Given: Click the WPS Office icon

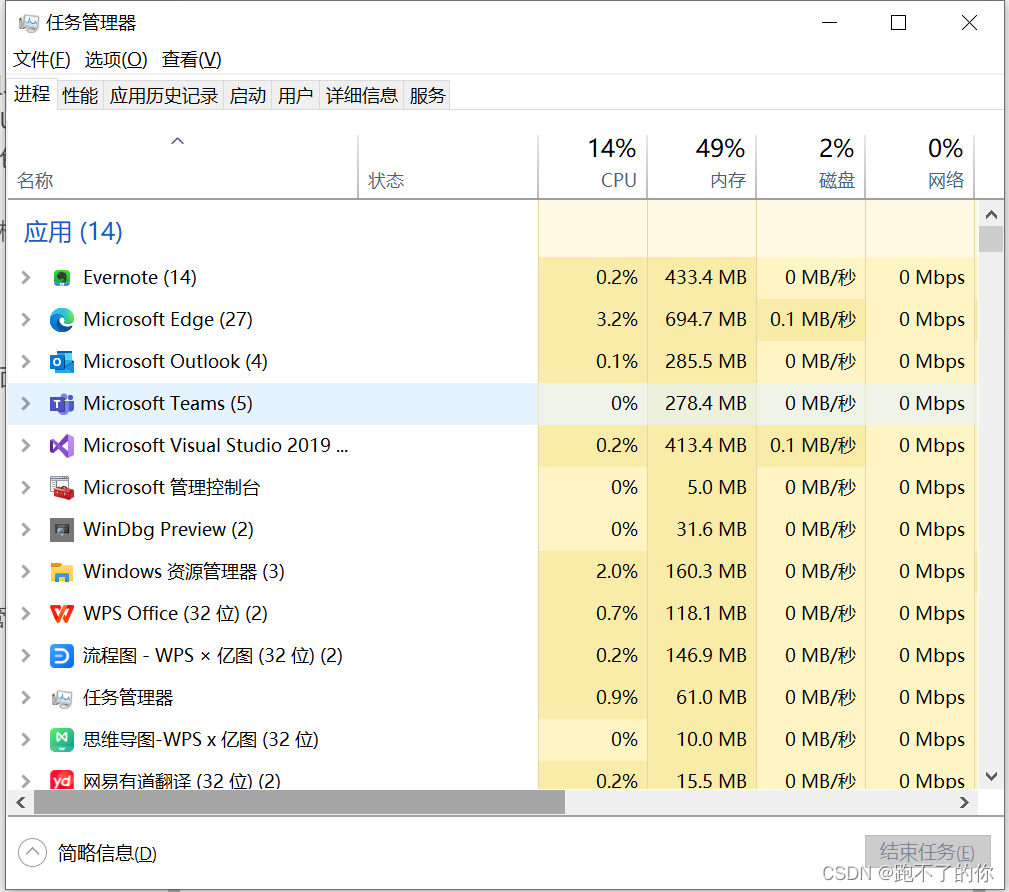Looking at the screenshot, I should [x=62, y=613].
